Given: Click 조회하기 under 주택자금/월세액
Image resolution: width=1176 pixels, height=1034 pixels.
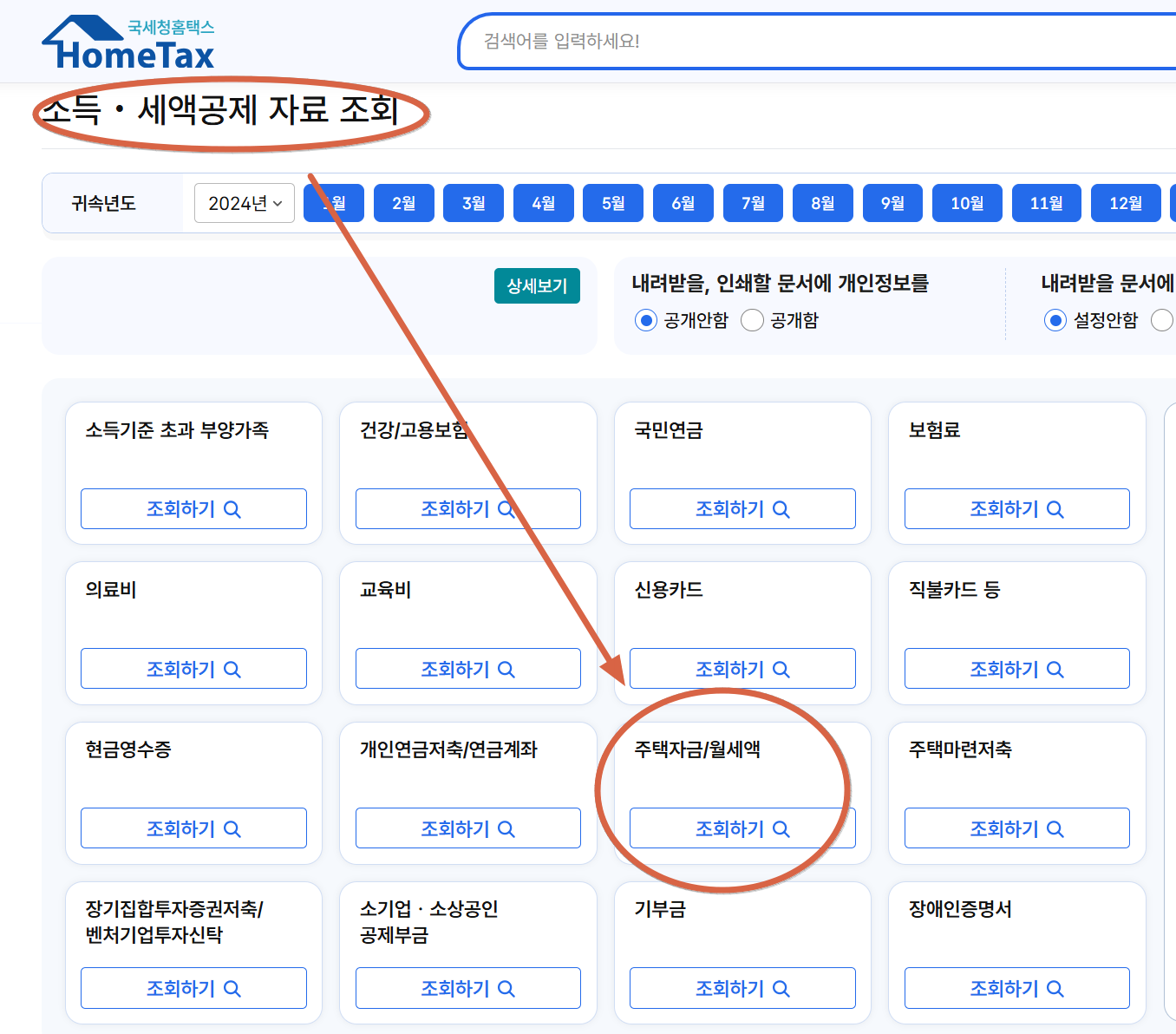Looking at the screenshot, I should coord(742,828).
